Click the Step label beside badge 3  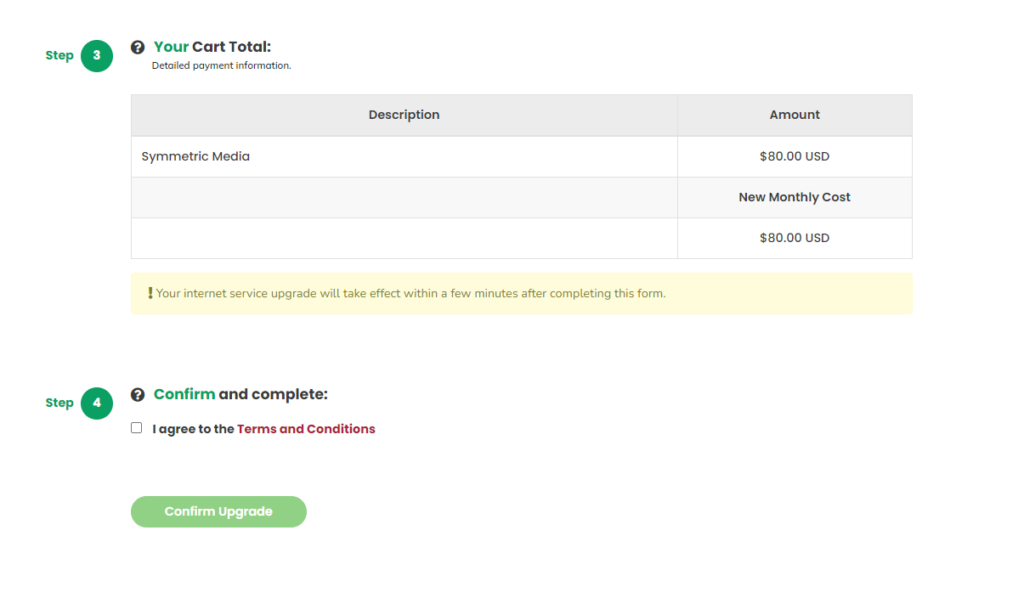coord(59,55)
